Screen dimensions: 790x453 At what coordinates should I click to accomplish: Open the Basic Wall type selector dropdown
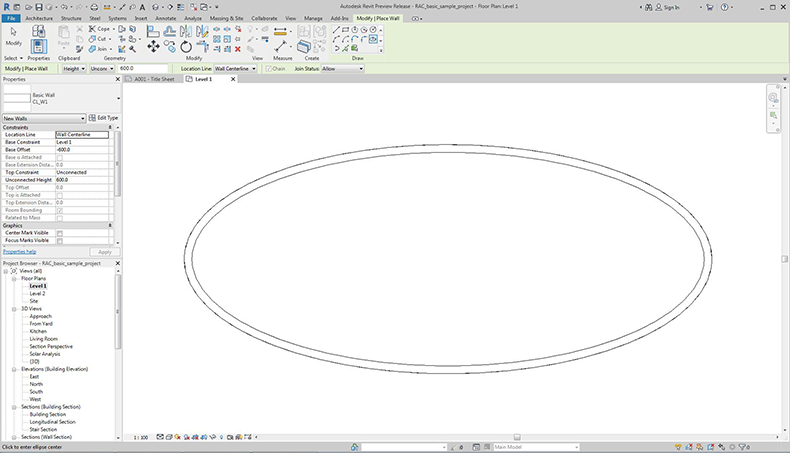pos(118,98)
